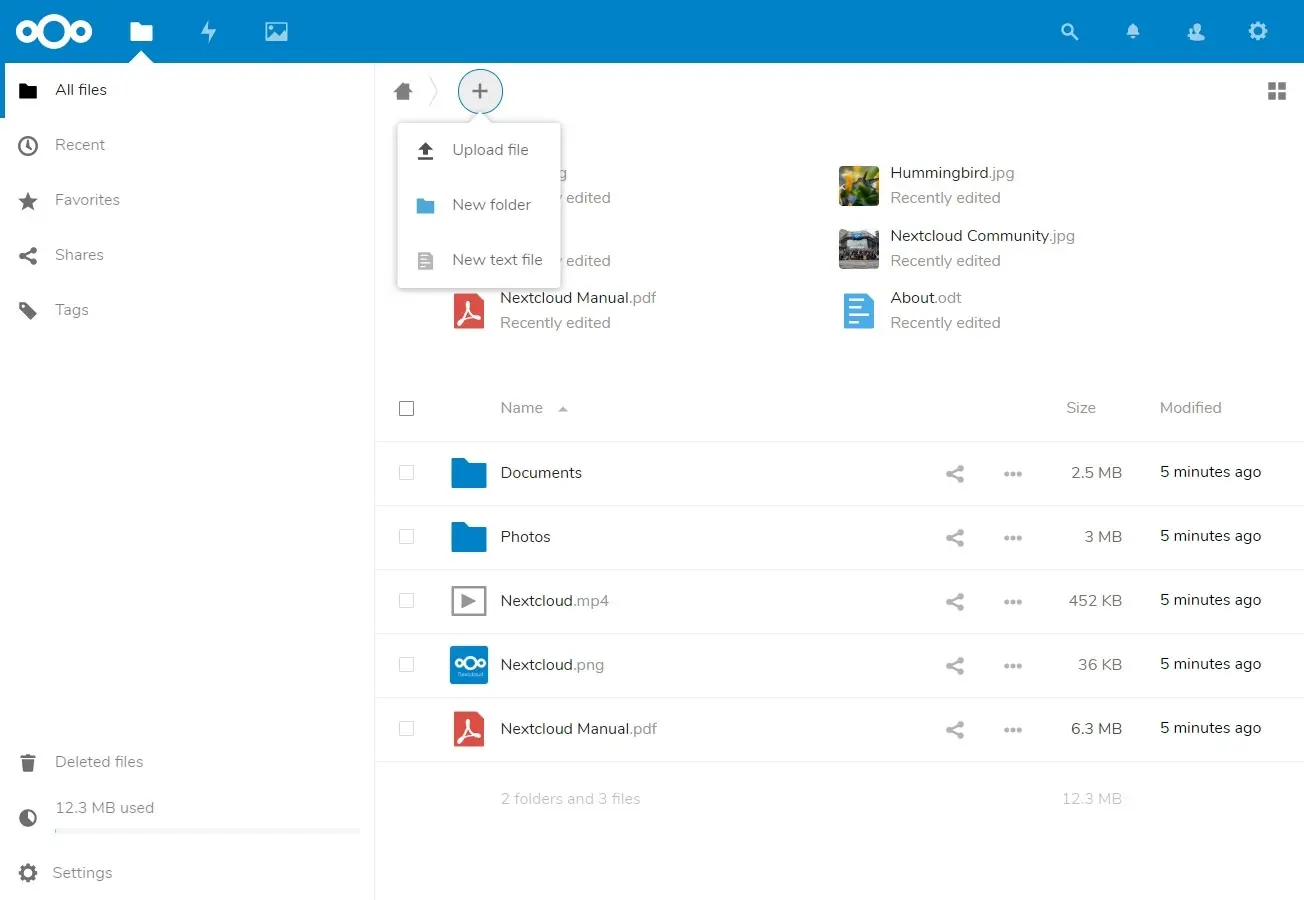
Task: Expand more actions for Nextcloud Manual.pdf
Action: [x=1013, y=730]
